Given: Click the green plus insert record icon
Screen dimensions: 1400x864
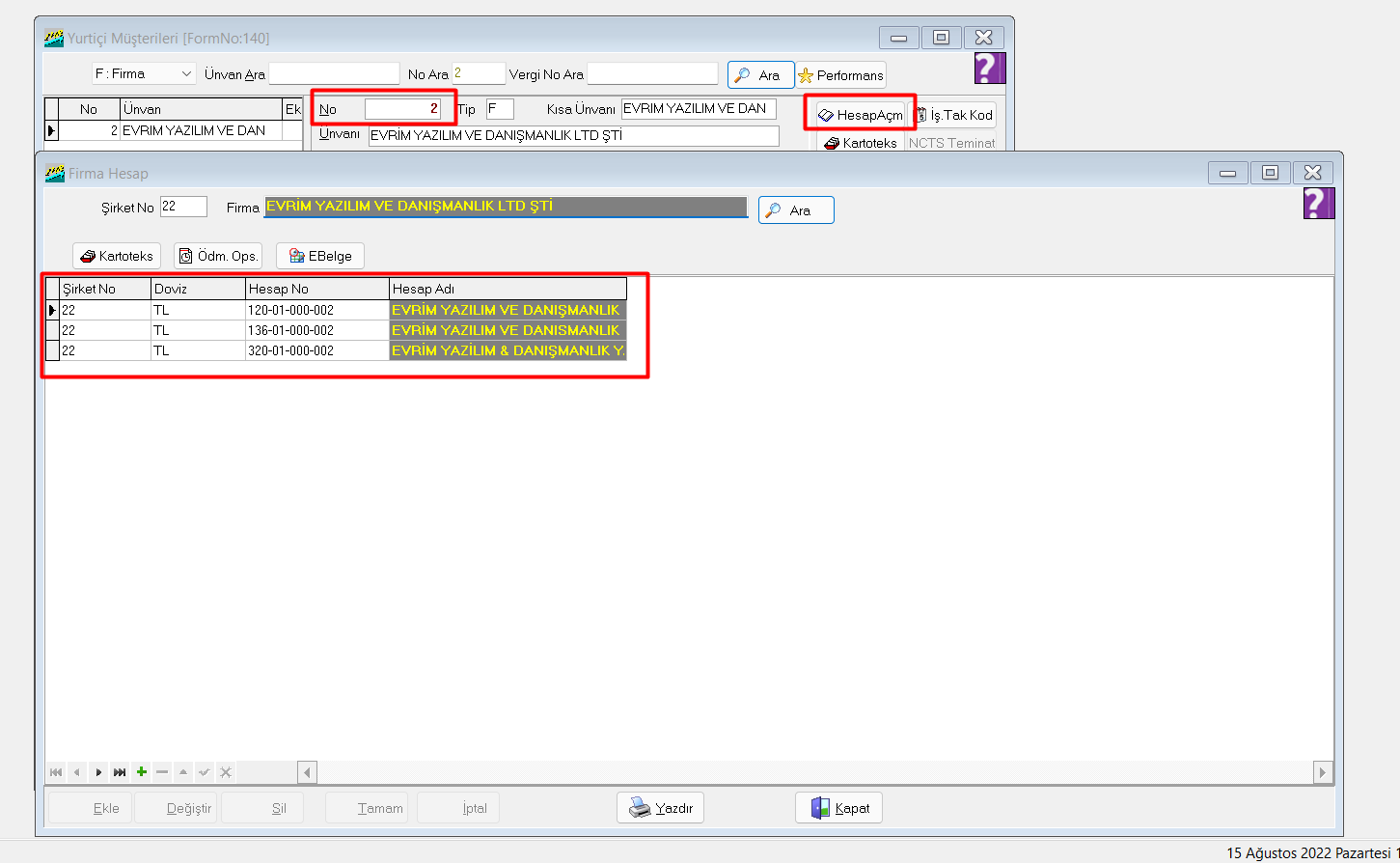Looking at the screenshot, I should point(142,772).
